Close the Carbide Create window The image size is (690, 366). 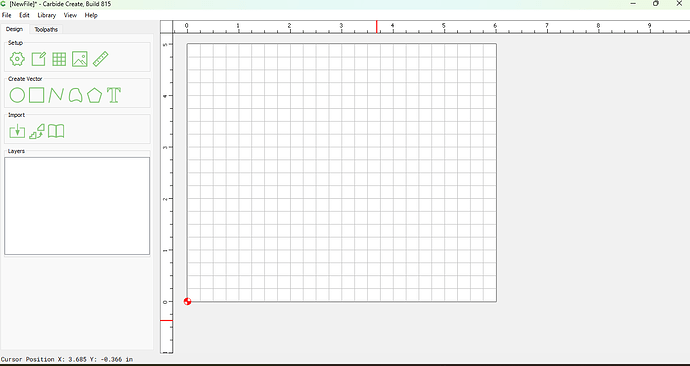pyautogui.click(x=679, y=4)
